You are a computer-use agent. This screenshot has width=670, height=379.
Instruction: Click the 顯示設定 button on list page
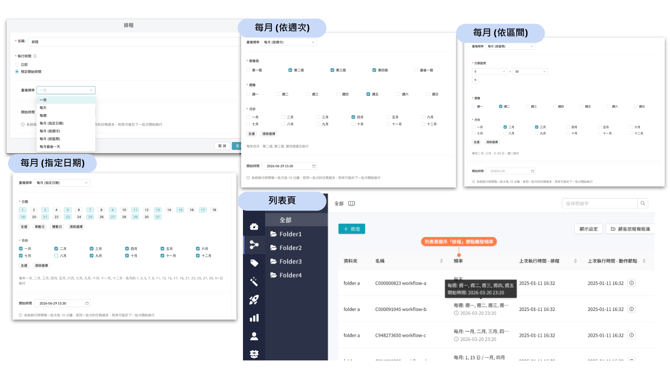pos(588,229)
